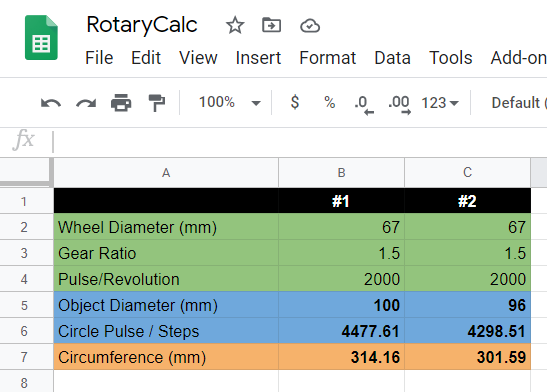This screenshot has width=547, height=392.
Task: Expand the 123 more formats dropdown
Action: coord(440,103)
